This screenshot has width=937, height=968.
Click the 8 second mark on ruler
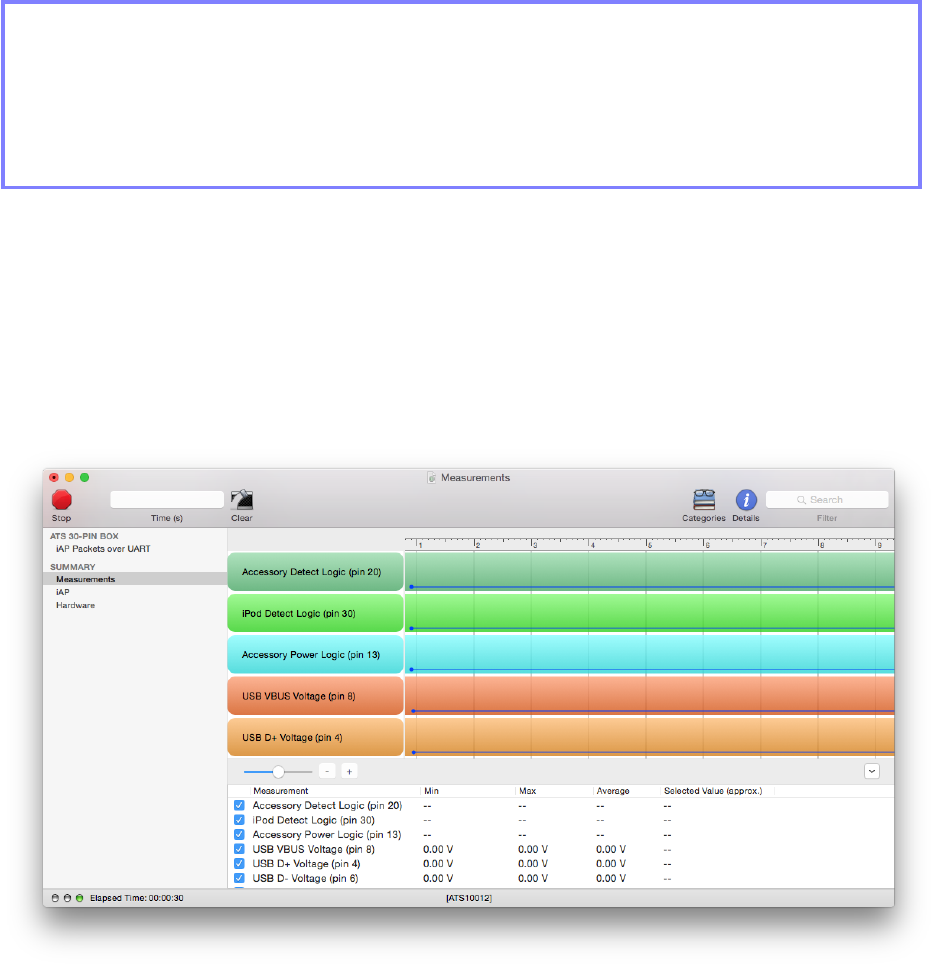[820, 544]
